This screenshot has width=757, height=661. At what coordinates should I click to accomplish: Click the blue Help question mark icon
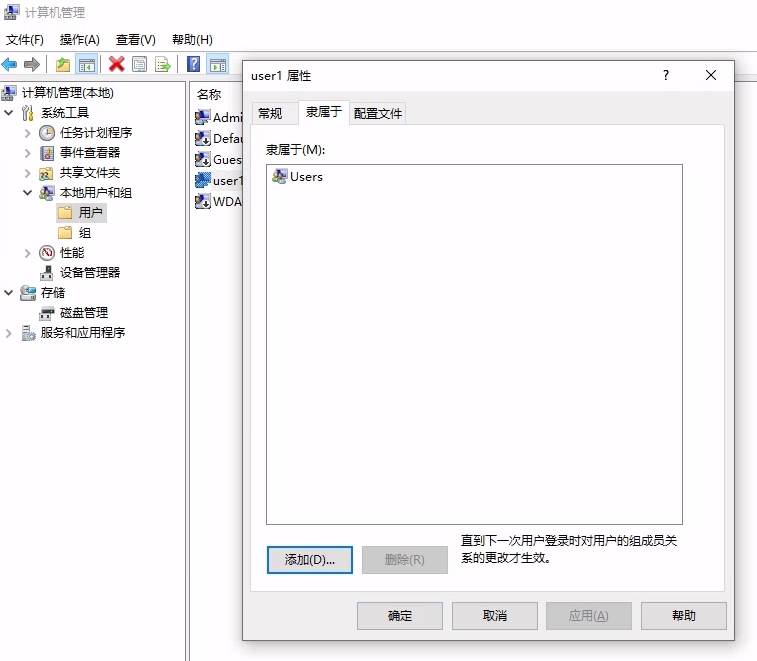tap(194, 65)
